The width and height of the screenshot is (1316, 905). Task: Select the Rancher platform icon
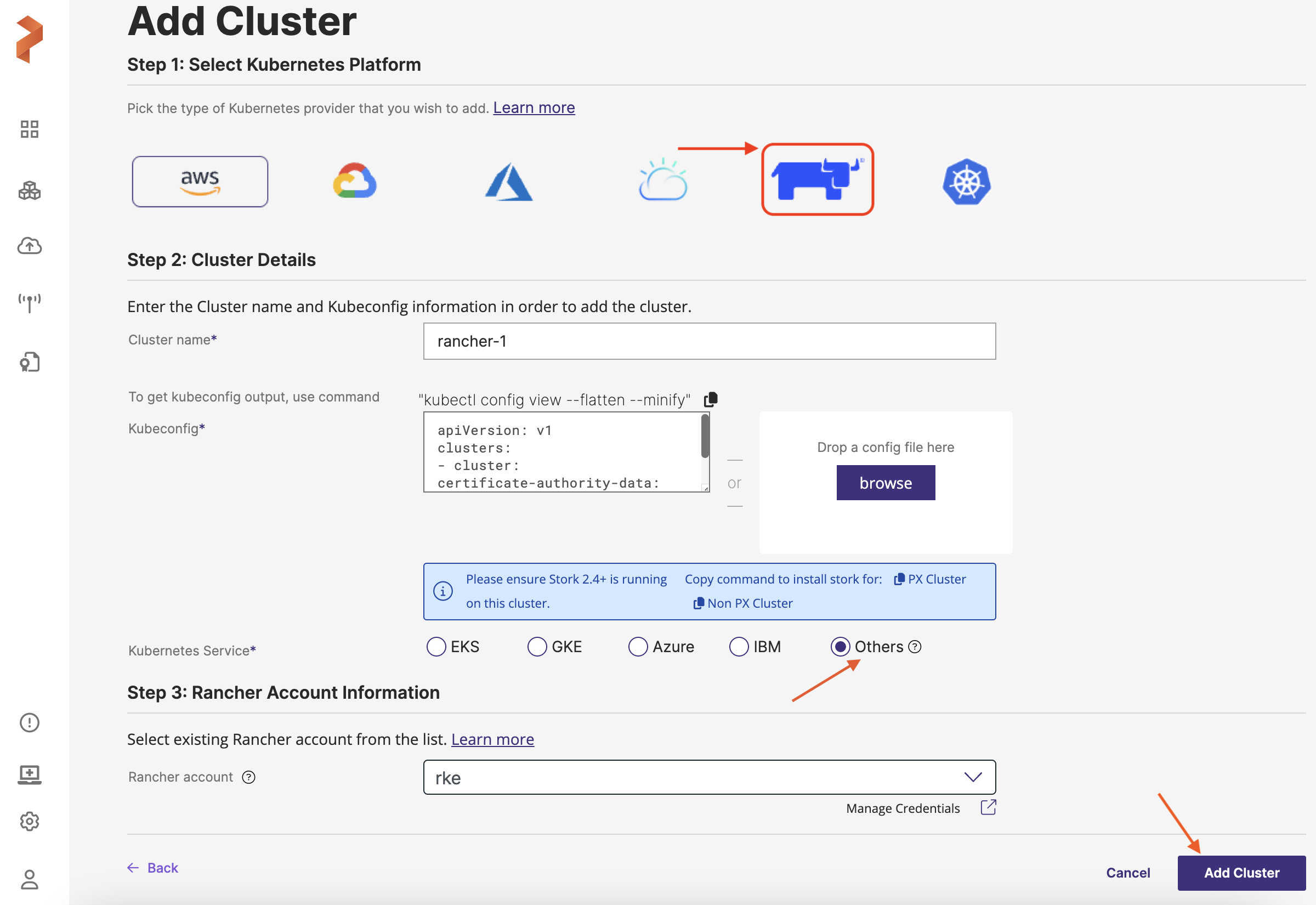click(x=816, y=180)
